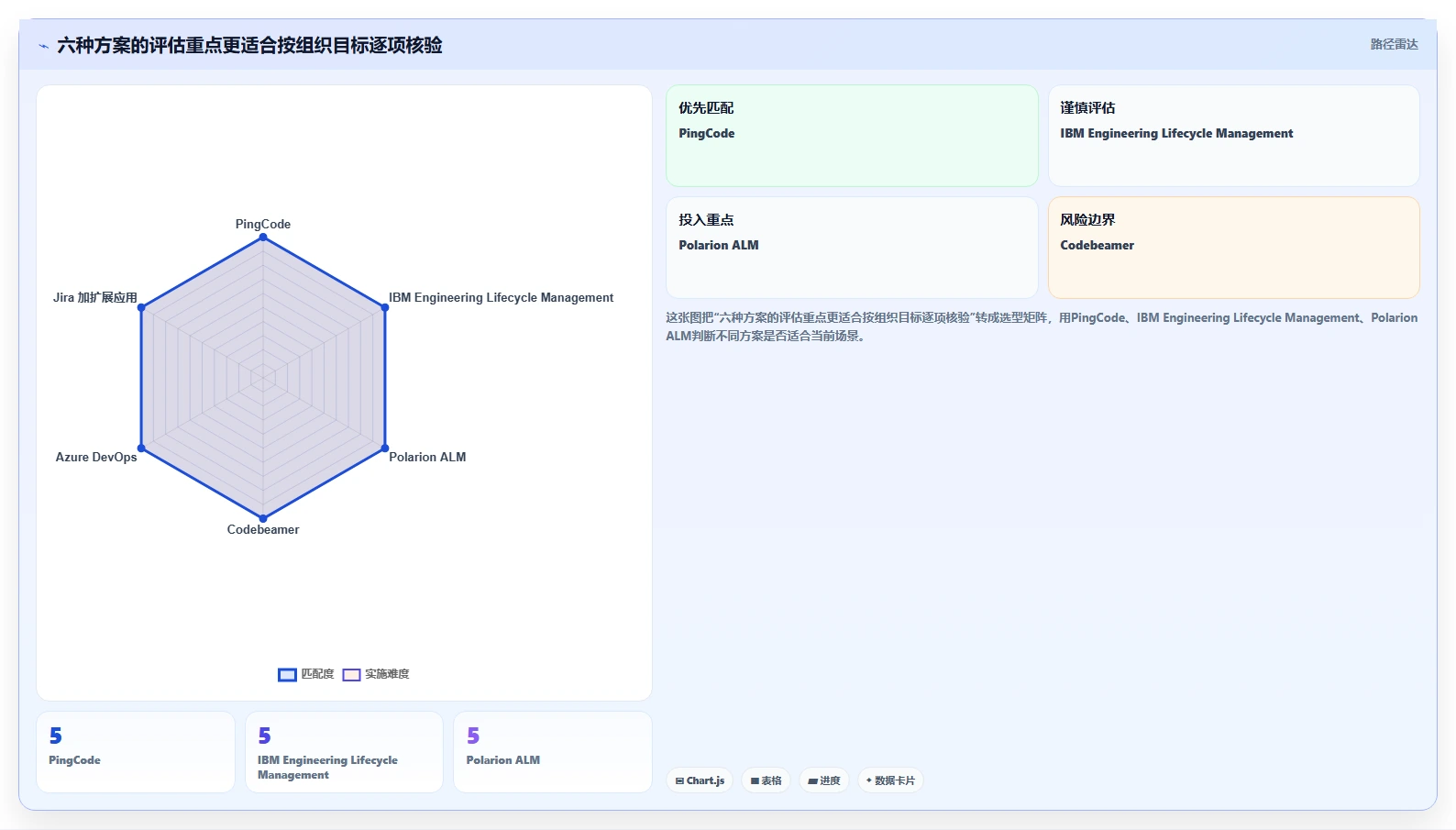Click the 路径雷达 label in header
The image size is (1456, 830).
pyautogui.click(x=1394, y=44)
